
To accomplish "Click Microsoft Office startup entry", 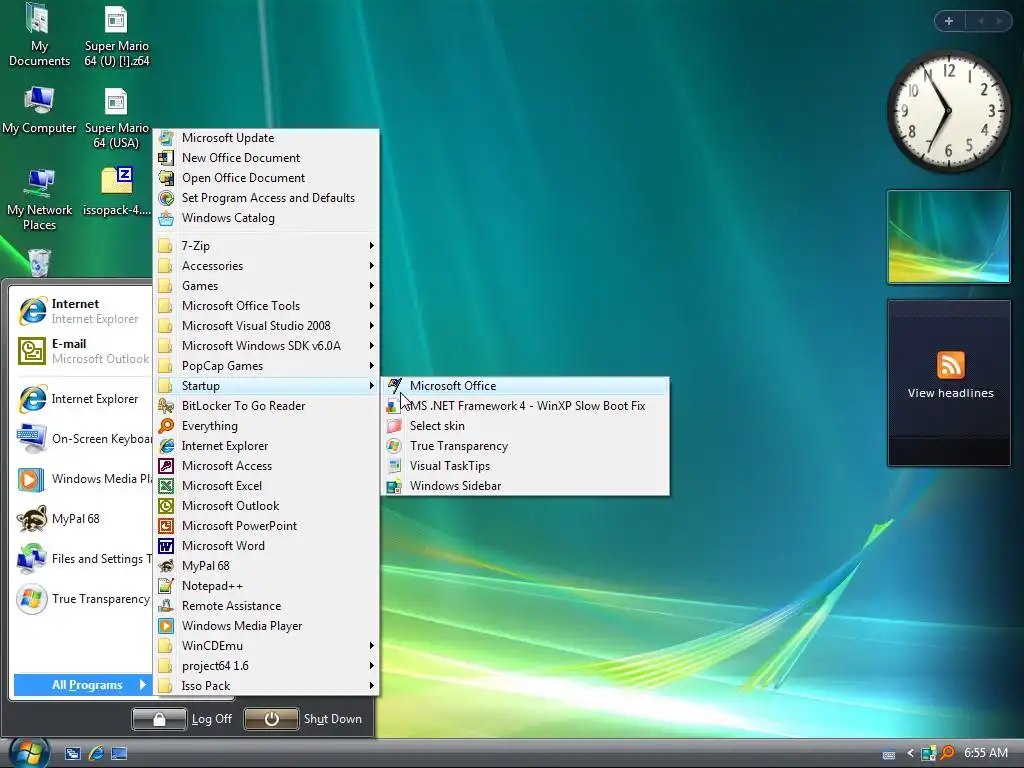I will pyautogui.click(x=526, y=386).
